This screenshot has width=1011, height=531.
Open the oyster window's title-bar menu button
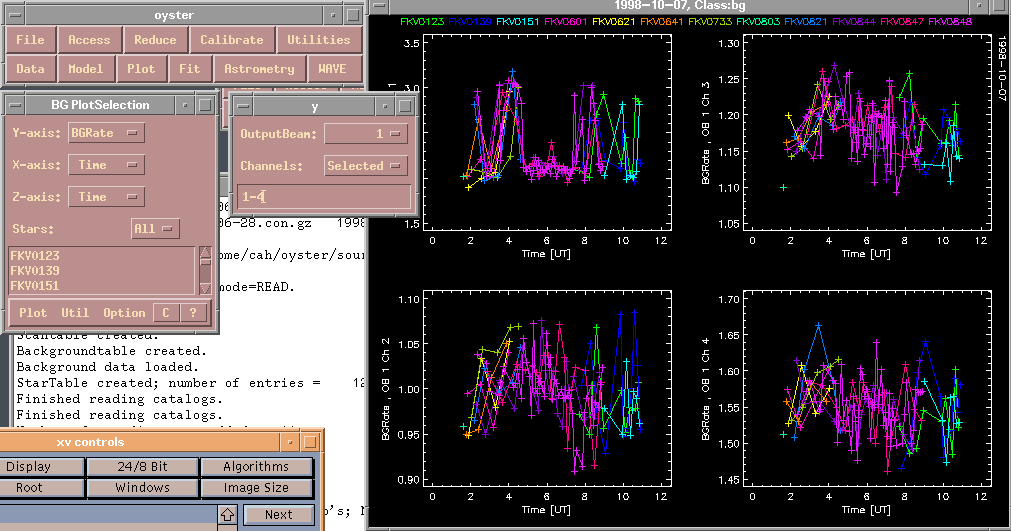click(13, 15)
